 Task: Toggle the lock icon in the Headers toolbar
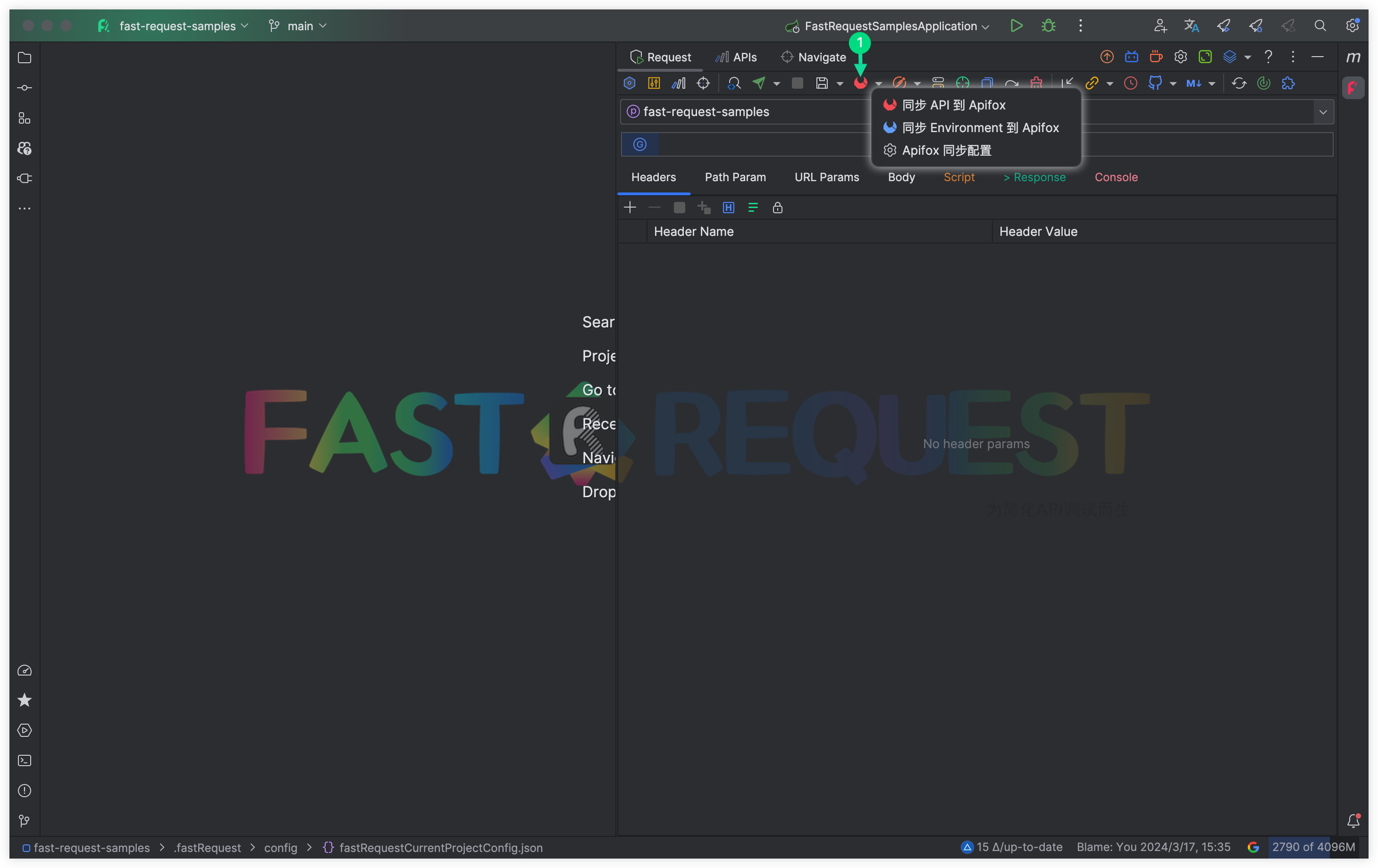[777, 208]
